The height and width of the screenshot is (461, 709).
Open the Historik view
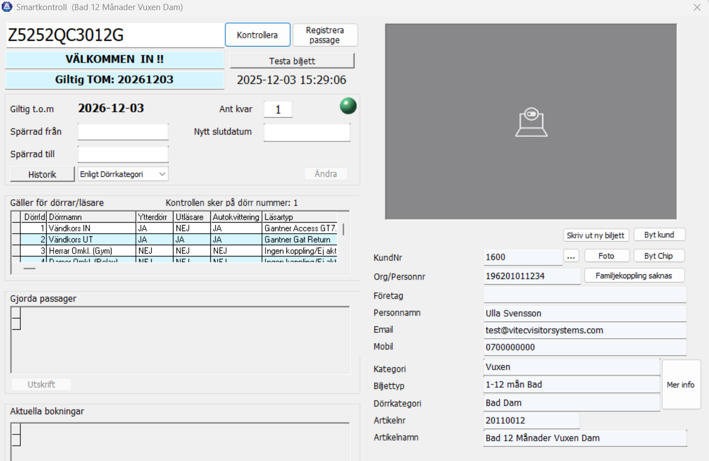pos(42,174)
